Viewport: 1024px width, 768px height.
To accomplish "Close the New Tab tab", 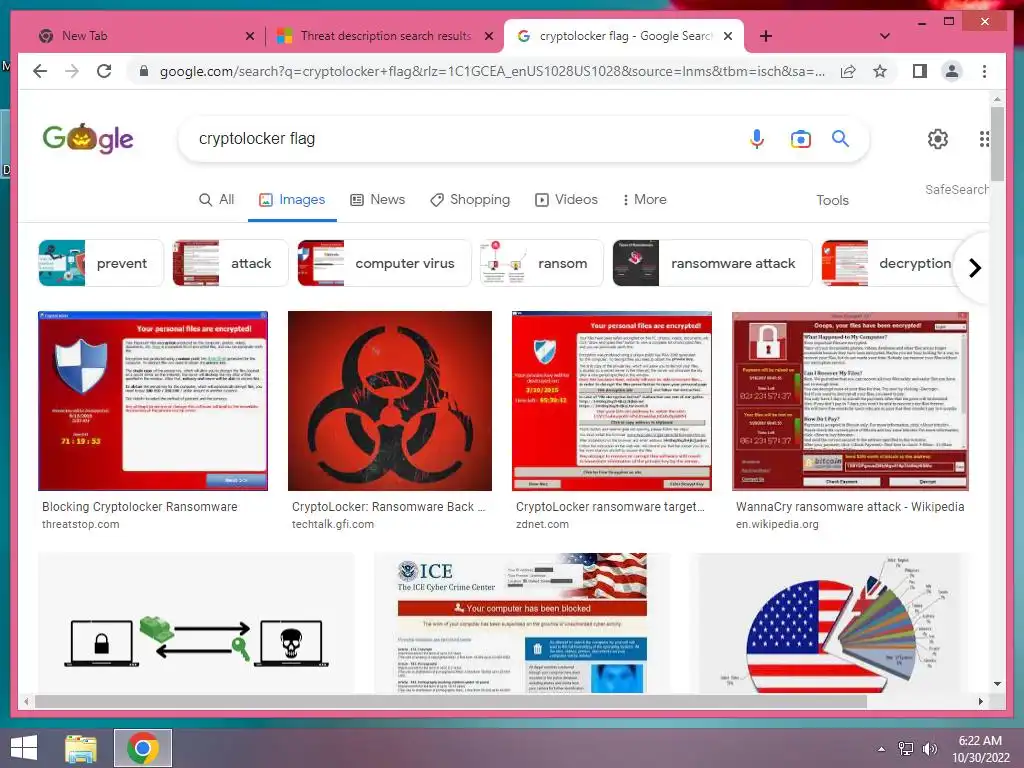I will tap(249, 36).
